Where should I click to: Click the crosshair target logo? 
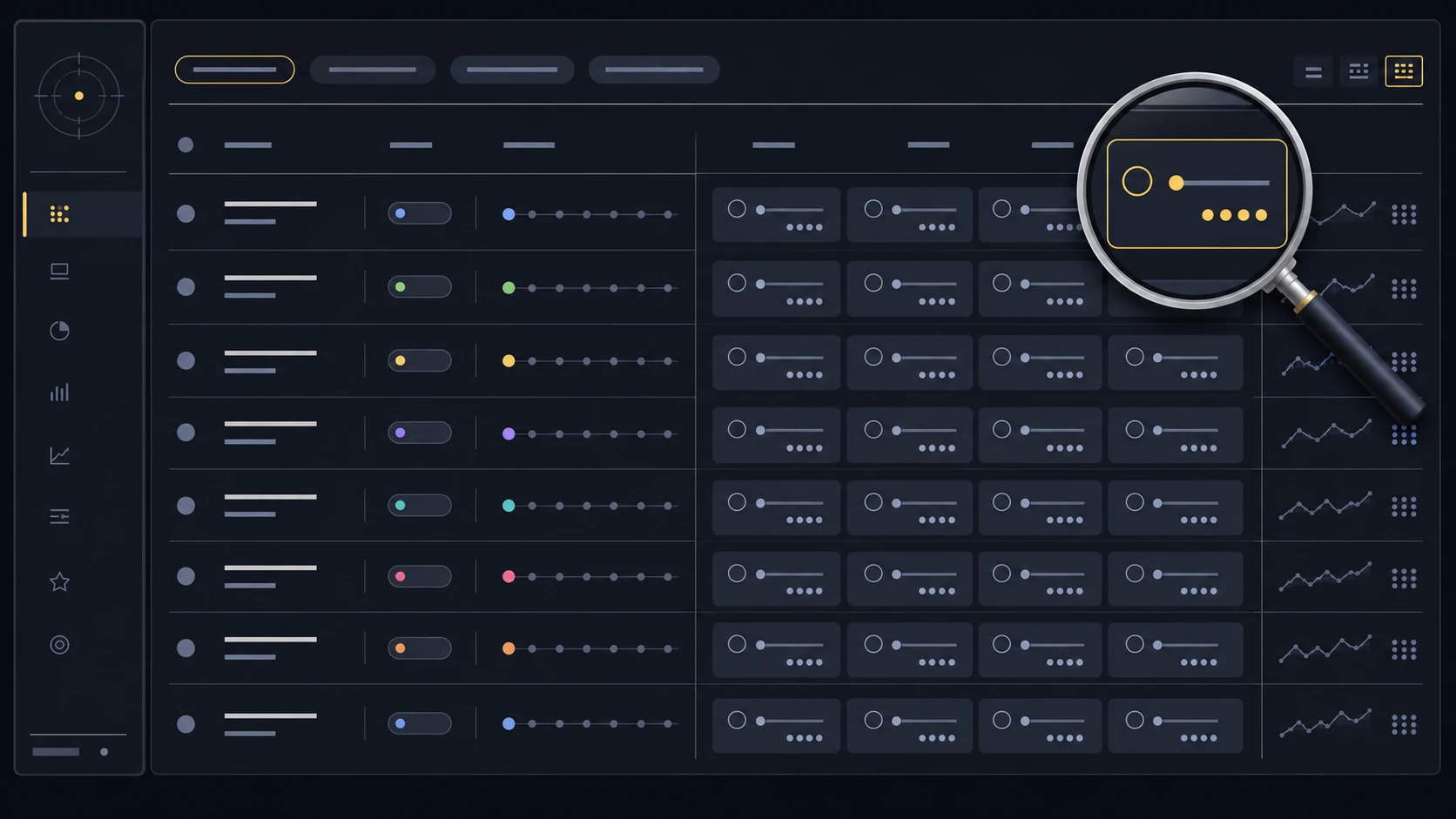[x=79, y=96]
